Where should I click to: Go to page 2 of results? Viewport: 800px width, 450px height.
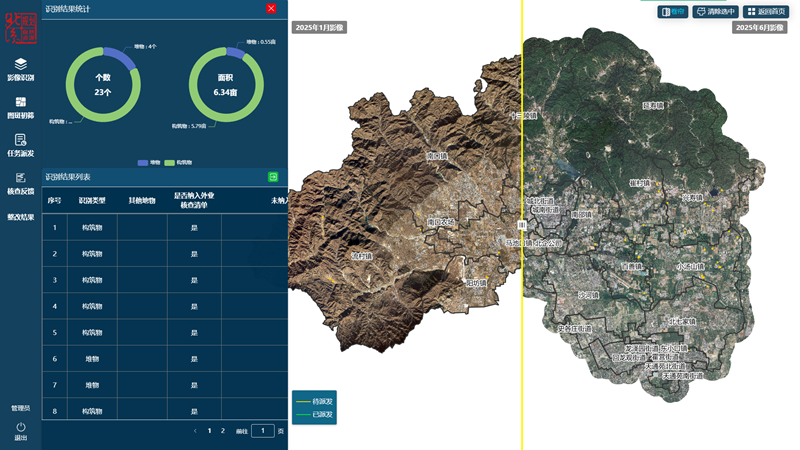(x=223, y=431)
